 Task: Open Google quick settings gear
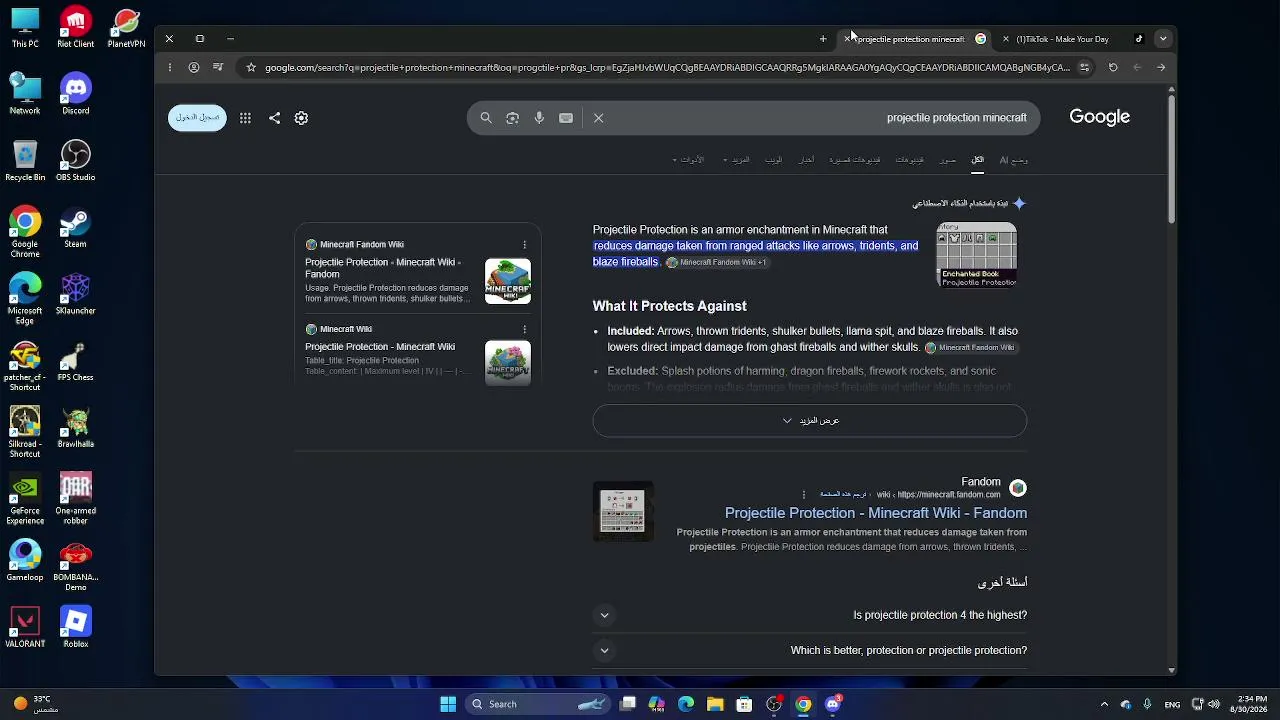point(301,118)
